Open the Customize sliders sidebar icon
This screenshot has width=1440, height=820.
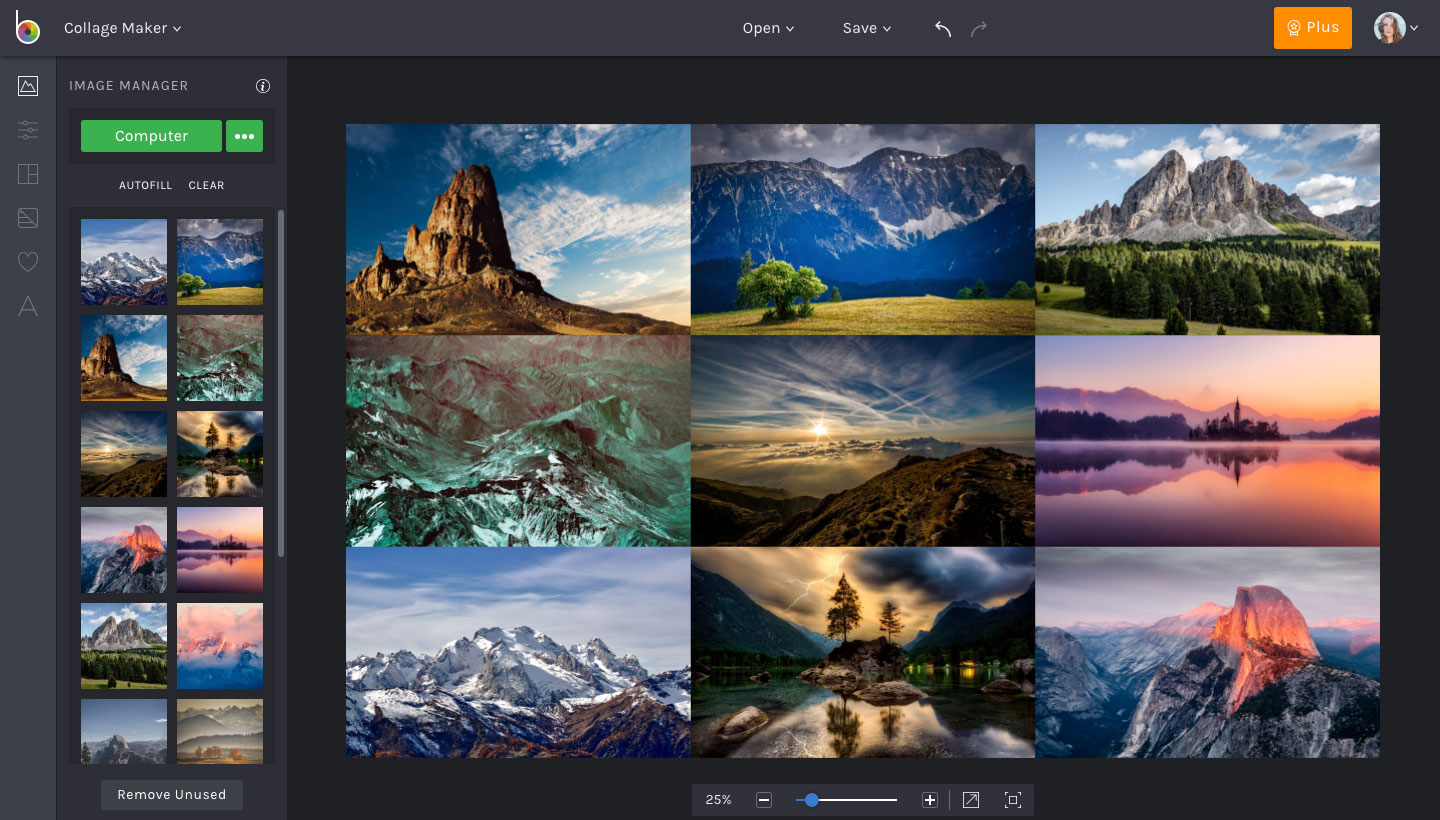[28, 130]
